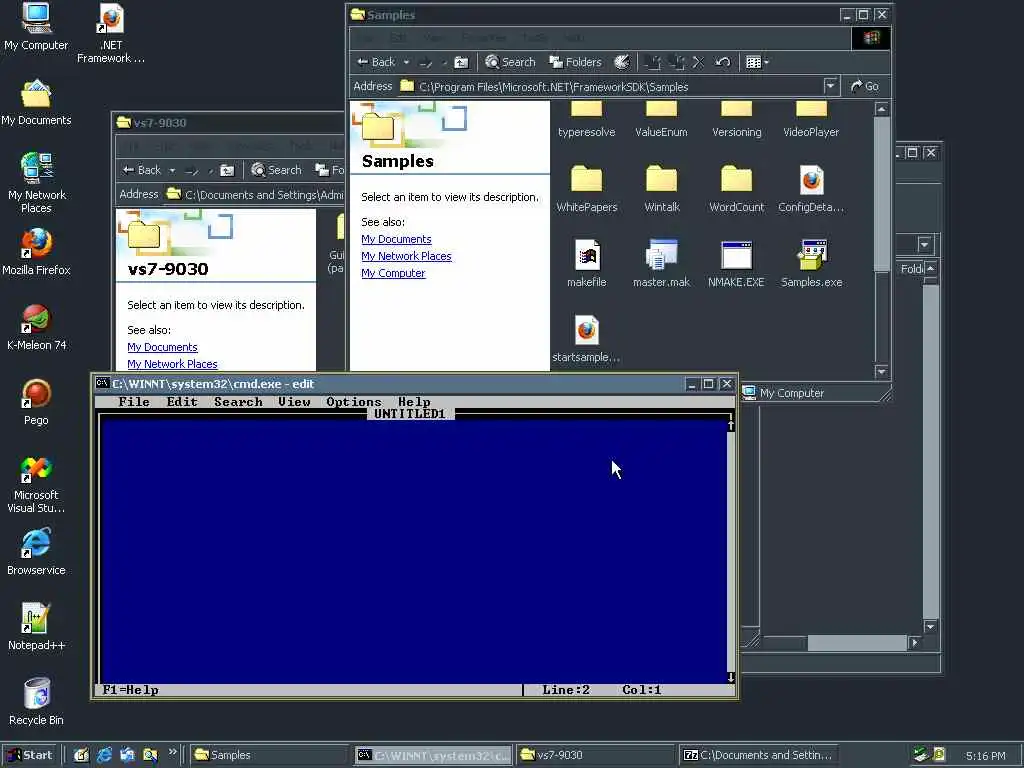Click Samples window scrollbar down arrow
The width and height of the screenshot is (1024, 768).
point(881,371)
